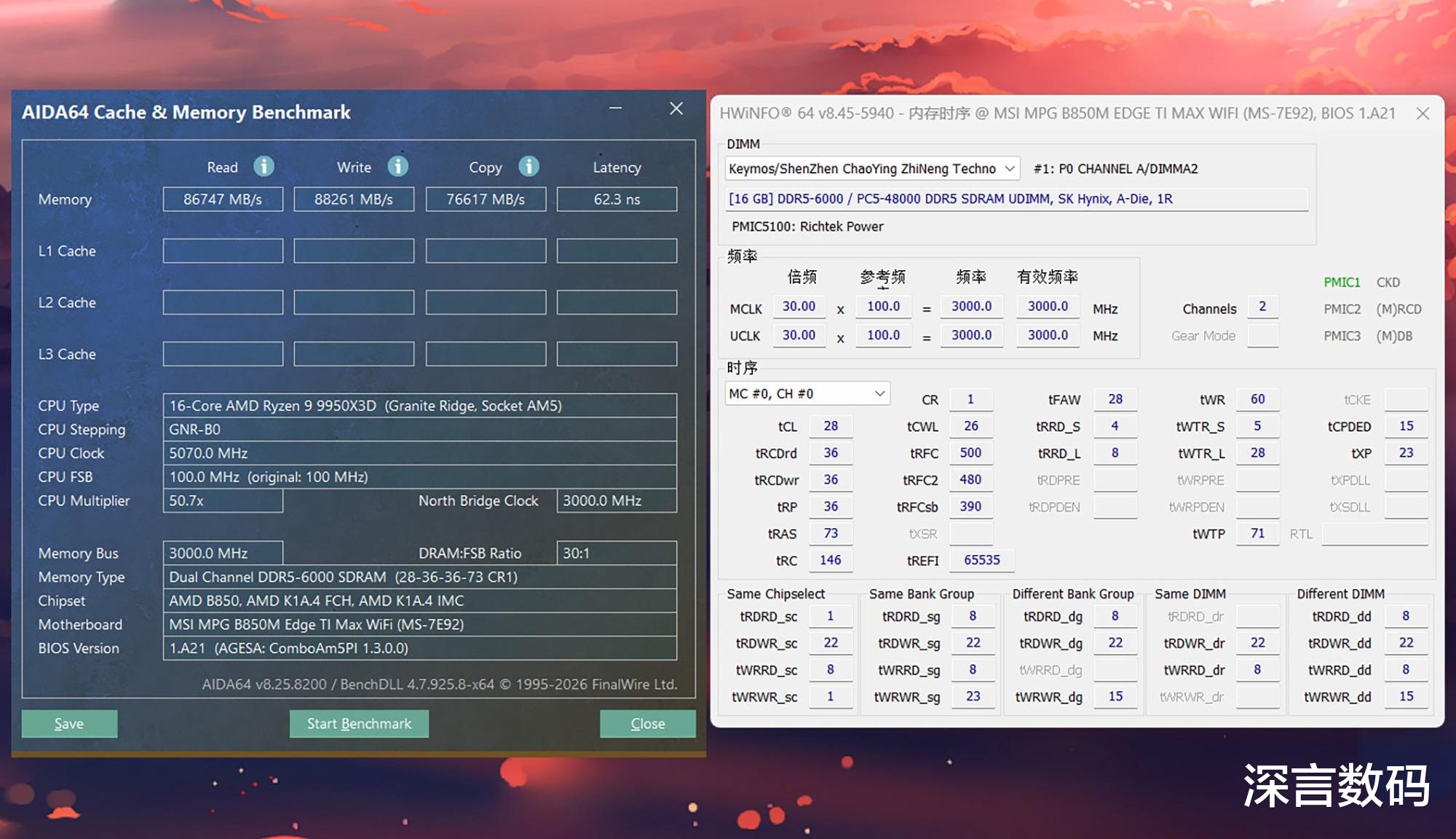The image size is (1456, 839).
Task: Click the Save button
Action: (x=69, y=723)
